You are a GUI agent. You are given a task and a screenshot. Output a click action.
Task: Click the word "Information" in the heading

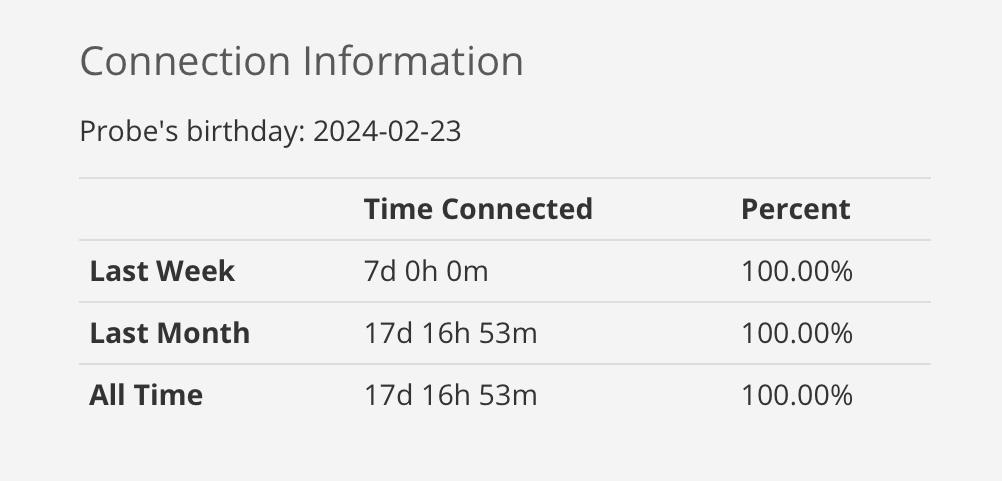click(x=413, y=62)
